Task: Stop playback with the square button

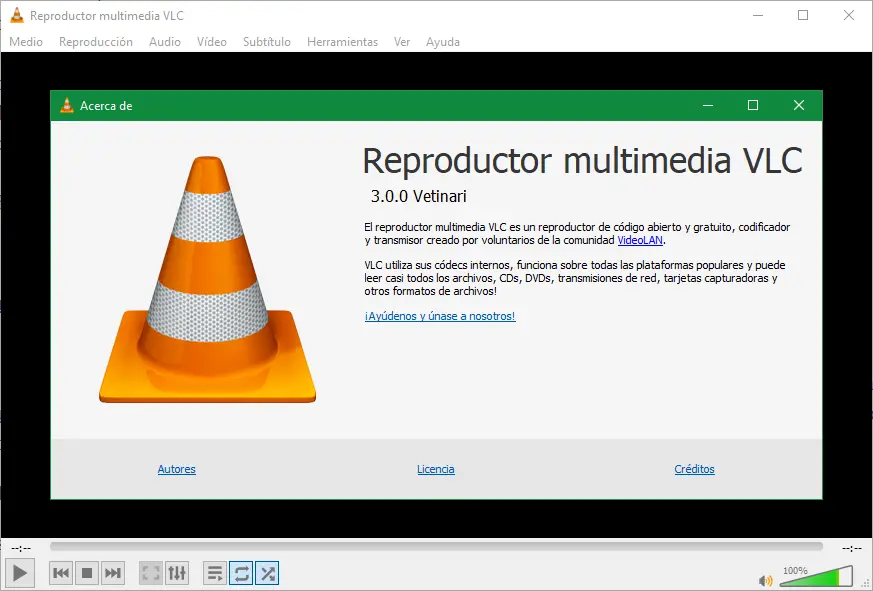Action: click(87, 573)
